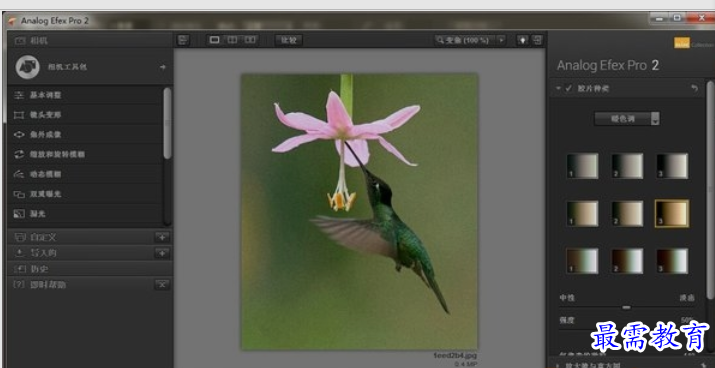
Task: Click the arrow beside zoom level
Action: [x=502, y=40]
